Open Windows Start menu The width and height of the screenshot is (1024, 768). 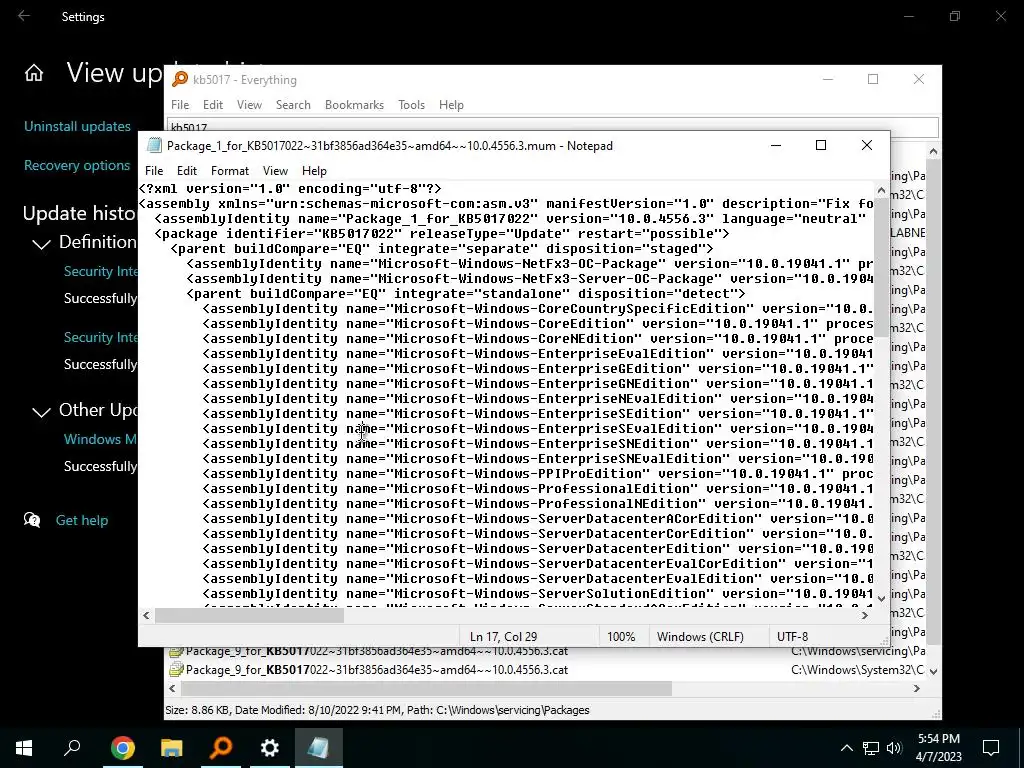(x=24, y=748)
